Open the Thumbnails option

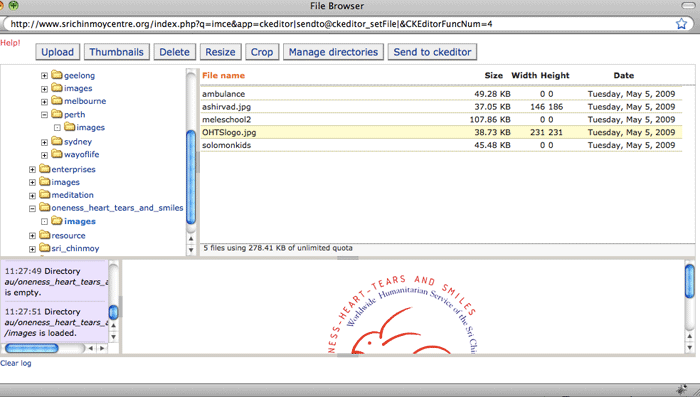click(117, 52)
